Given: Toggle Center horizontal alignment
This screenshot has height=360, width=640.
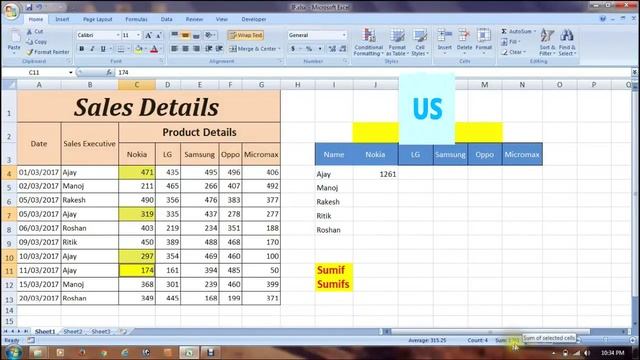Looking at the screenshot, I should (185, 49).
